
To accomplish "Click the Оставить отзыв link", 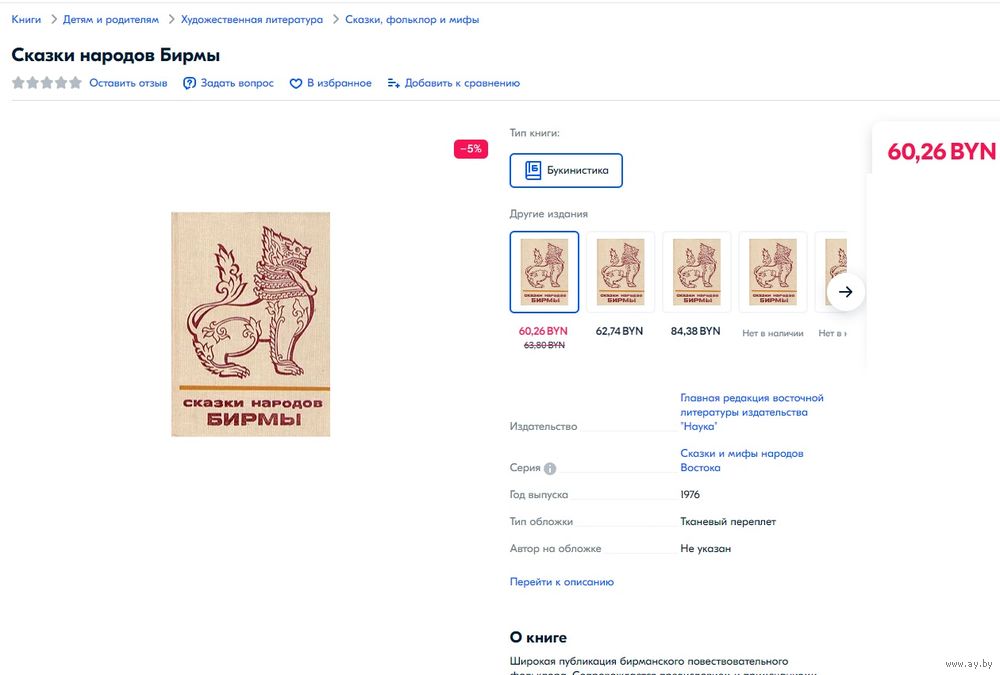I will [x=128, y=83].
